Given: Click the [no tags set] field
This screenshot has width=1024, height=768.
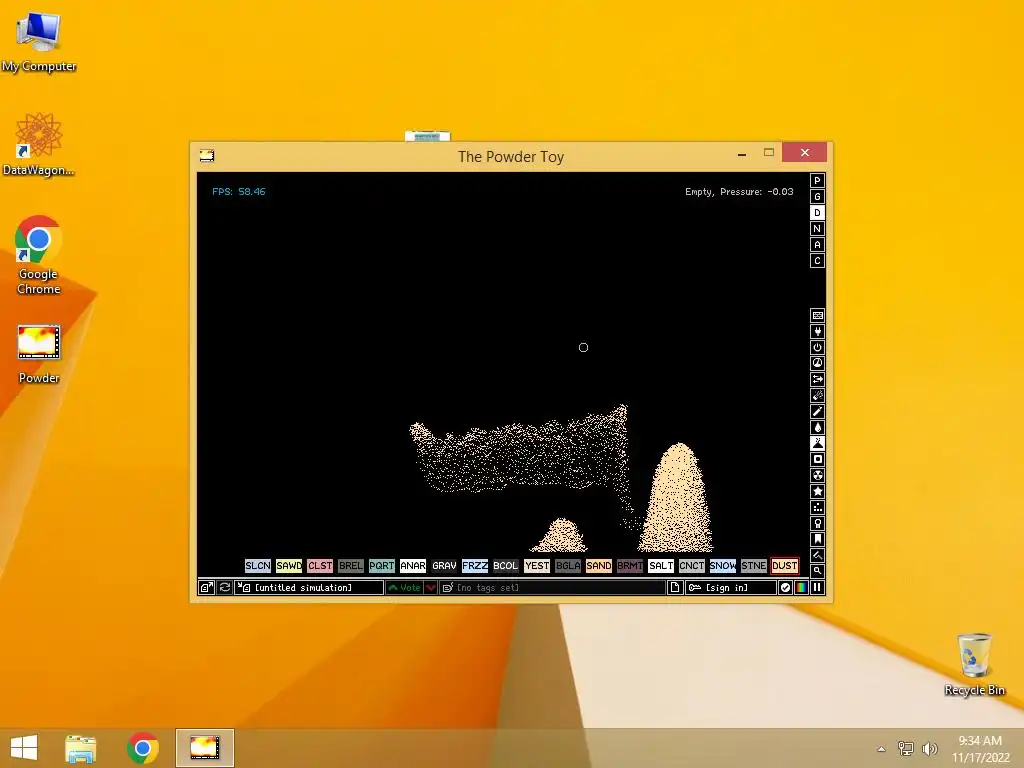Looking at the screenshot, I should [x=553, y=588].
